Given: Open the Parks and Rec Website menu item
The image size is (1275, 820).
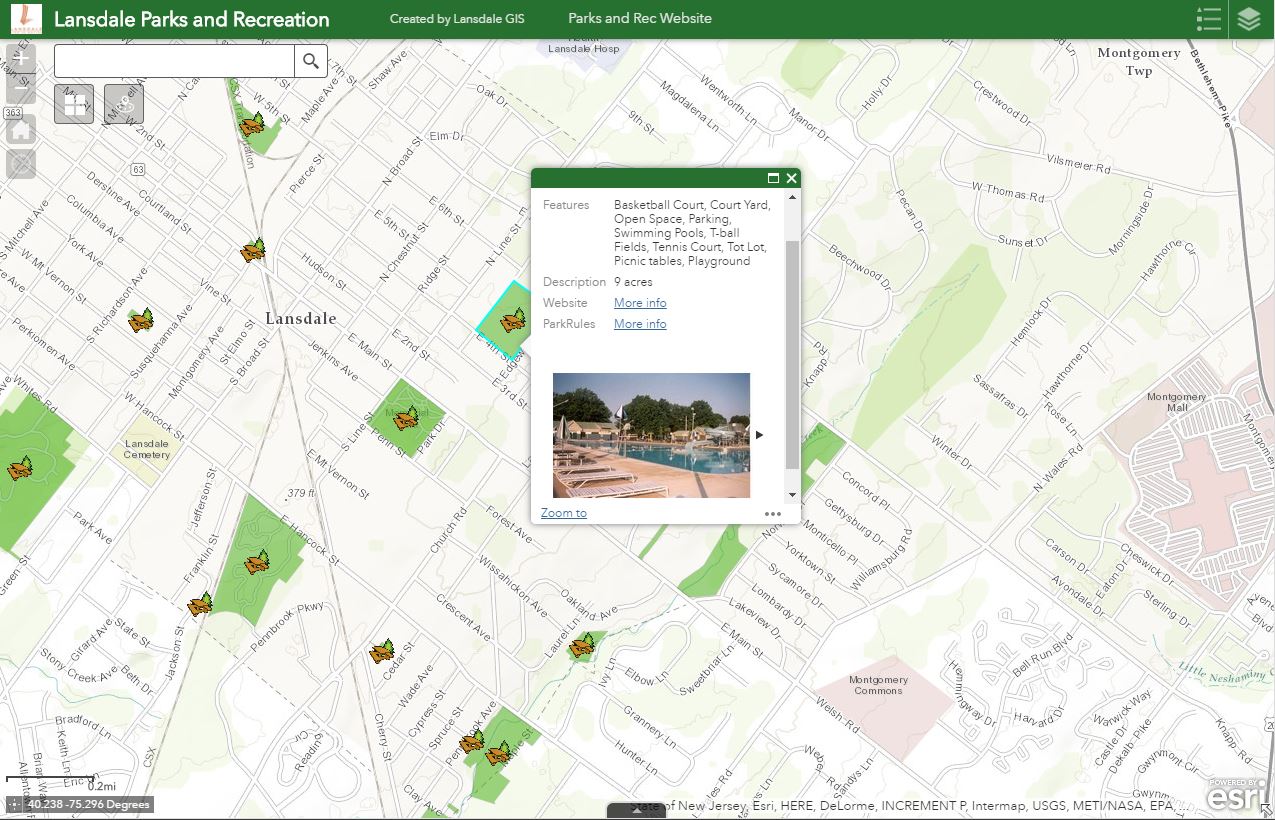Looking at the screenshot, I should (639, 17).
